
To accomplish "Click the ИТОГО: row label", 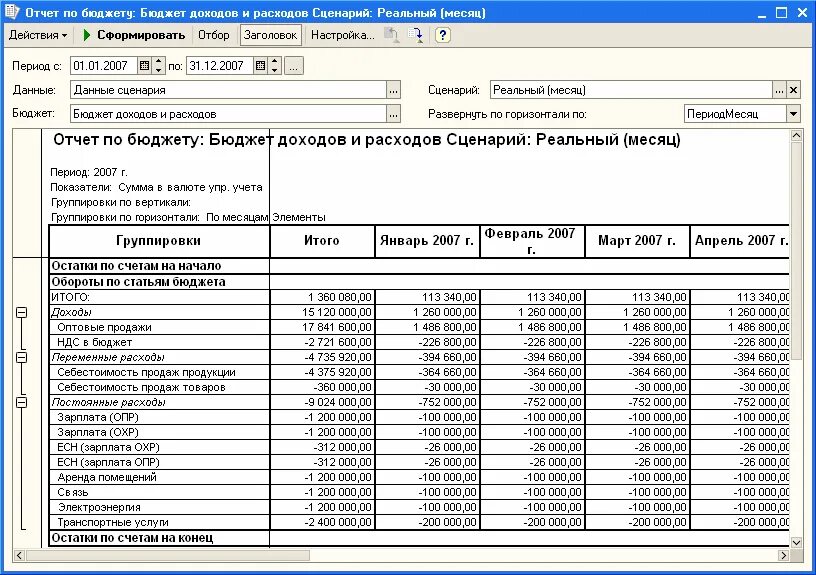I will point(70,297).
